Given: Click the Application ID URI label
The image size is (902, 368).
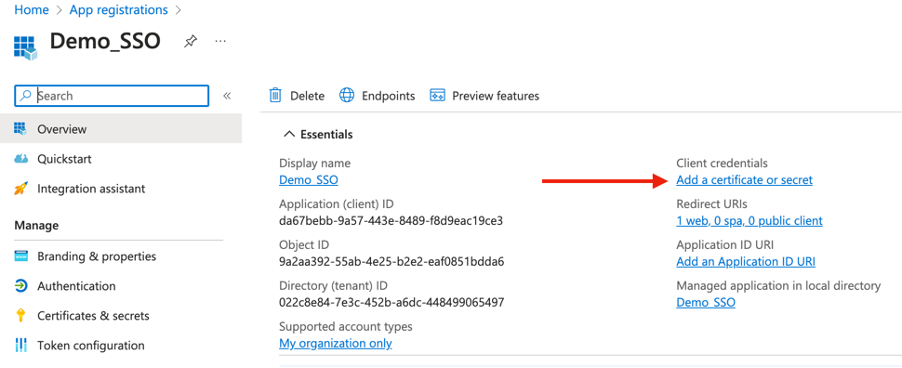Looking at the screenshot, I should click(x=725, y=245).
